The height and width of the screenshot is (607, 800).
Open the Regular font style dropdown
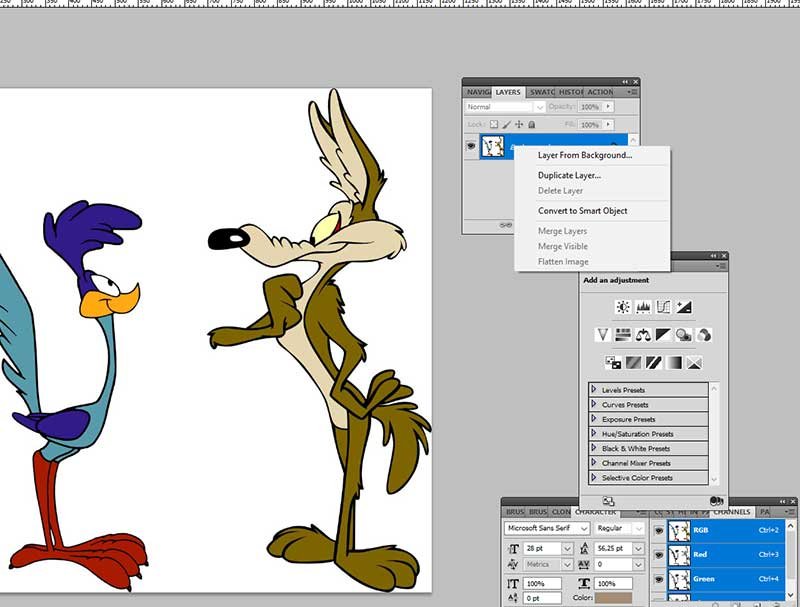(639, 528)
